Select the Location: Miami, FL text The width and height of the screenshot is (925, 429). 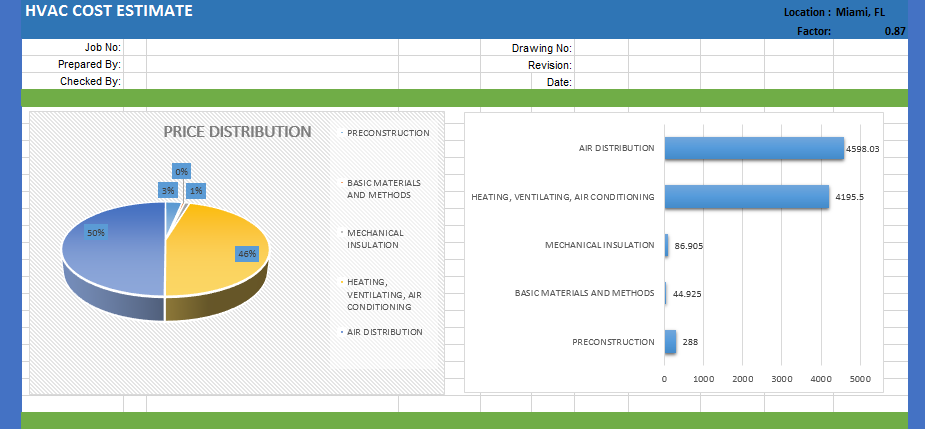click(834, 12)
